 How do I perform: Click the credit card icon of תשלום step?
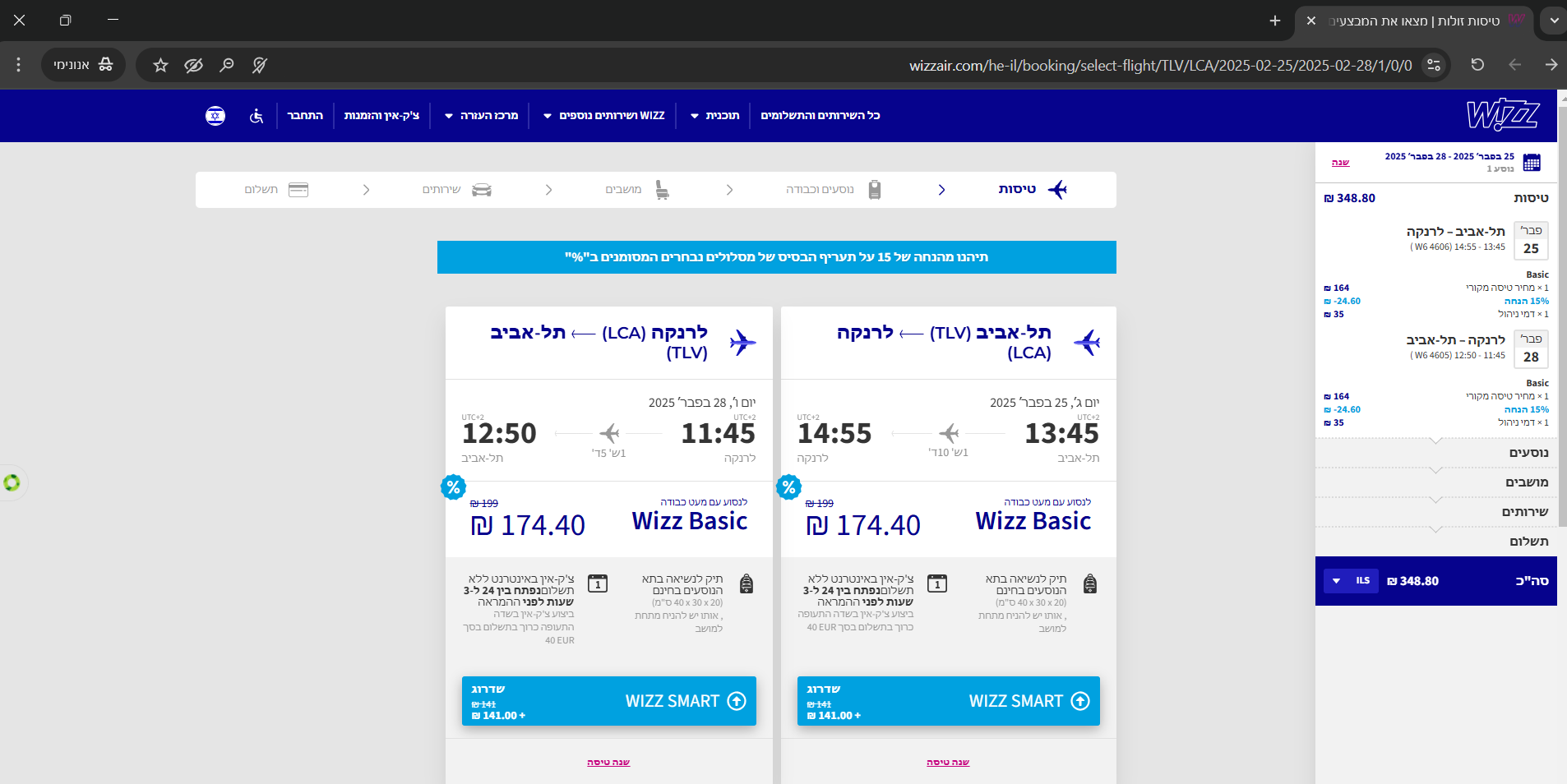pos(298,190)
